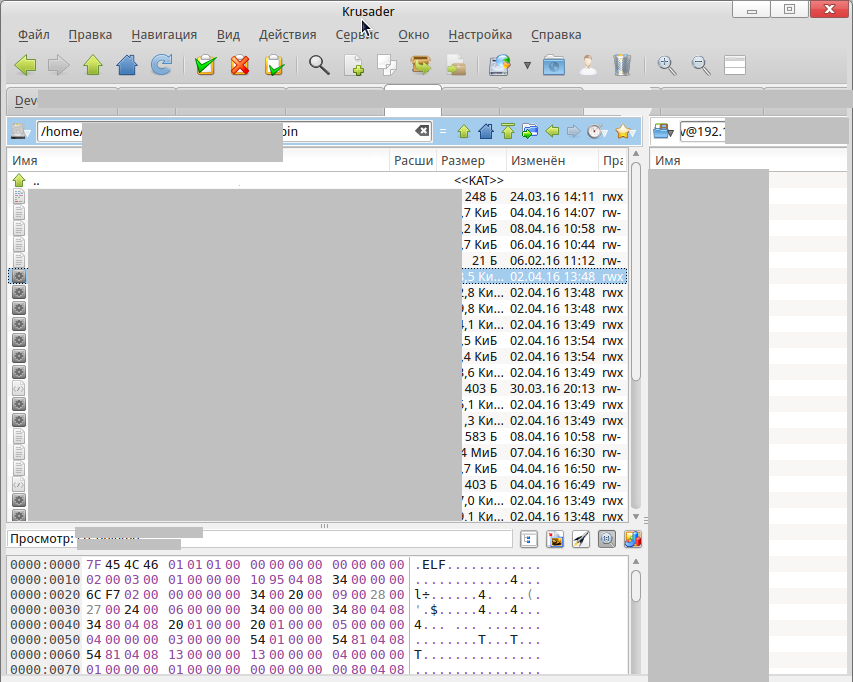
Task: Open the Настройка menu
Action: 480,35
